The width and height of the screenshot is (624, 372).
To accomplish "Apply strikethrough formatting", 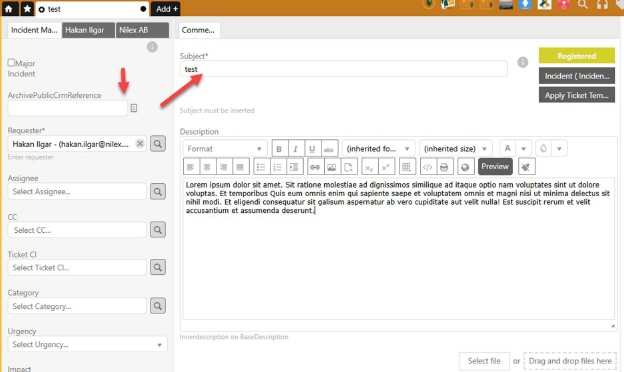I will [x=329, y=149].
